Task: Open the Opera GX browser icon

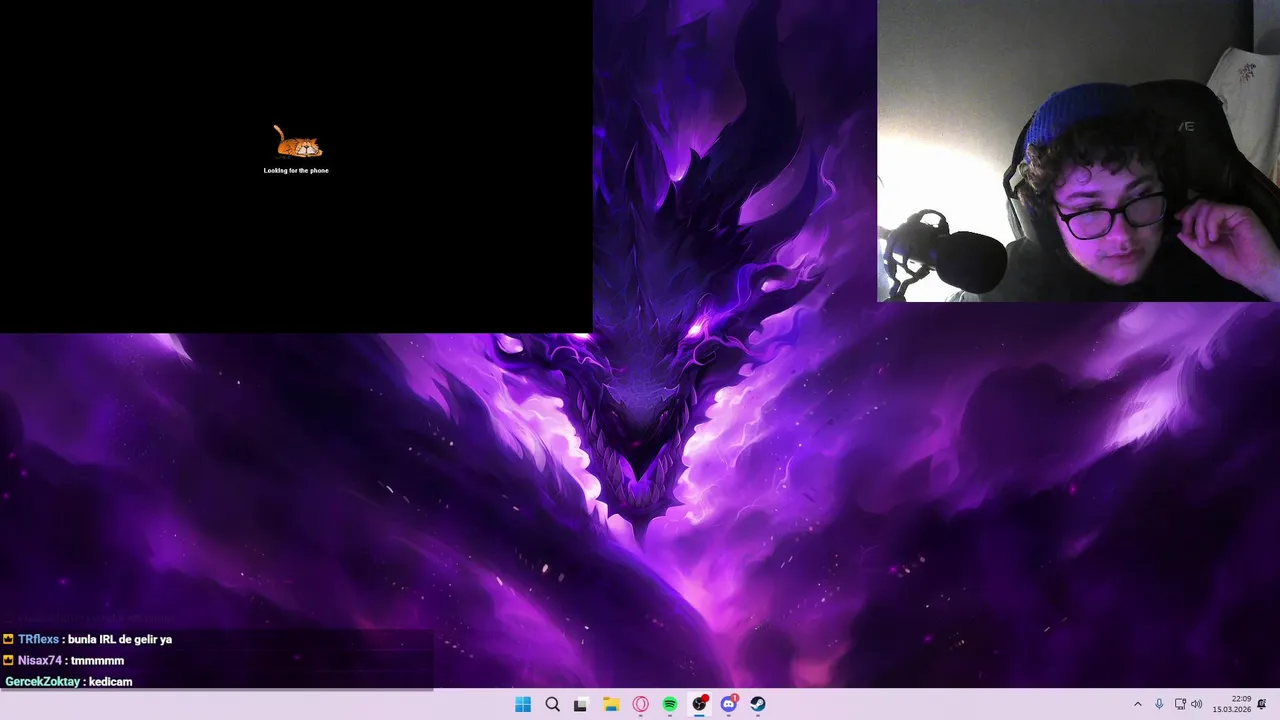Action: point(640,704)
